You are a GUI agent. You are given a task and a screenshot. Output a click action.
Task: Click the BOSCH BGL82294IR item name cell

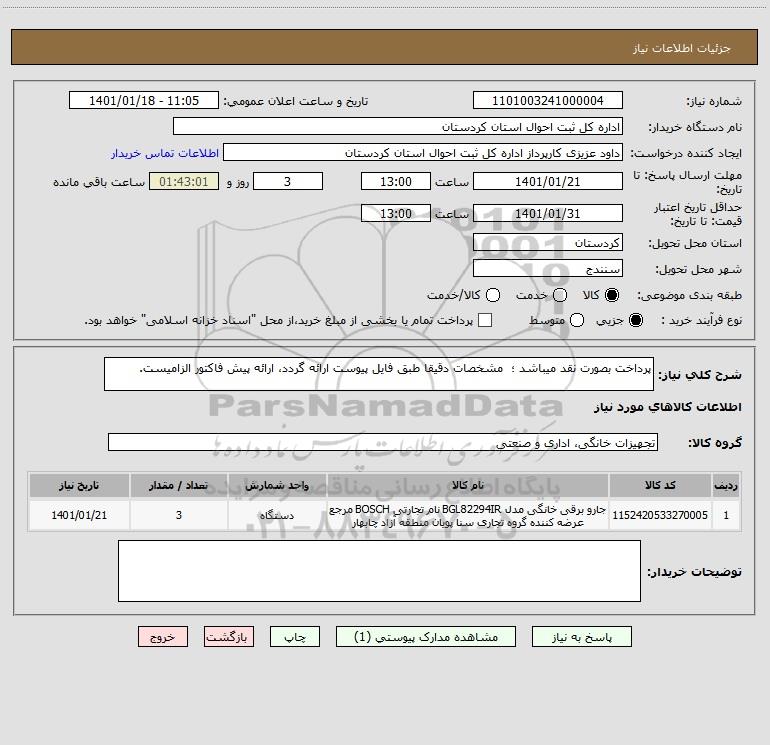pos(468,515)
